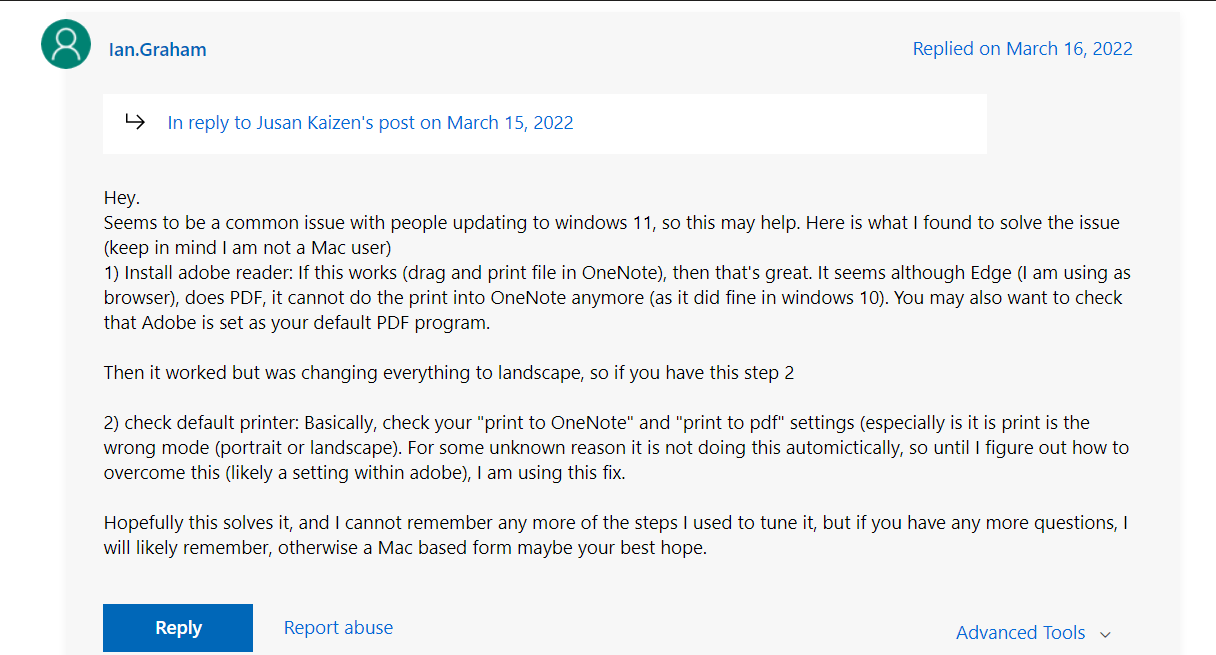Open the Ian.Graham username profile link

coord(157,49)
